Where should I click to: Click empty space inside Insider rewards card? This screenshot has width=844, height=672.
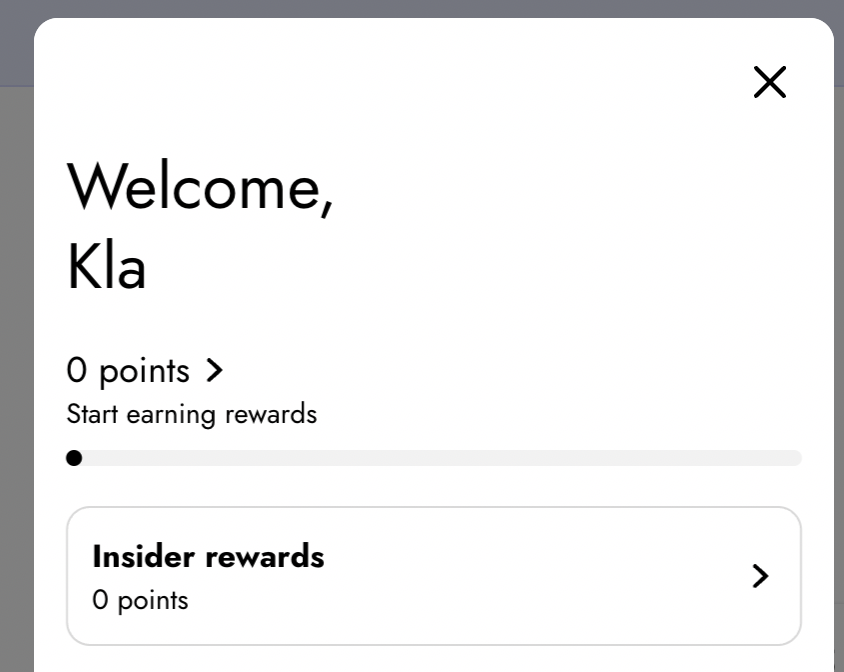[520, 576]
